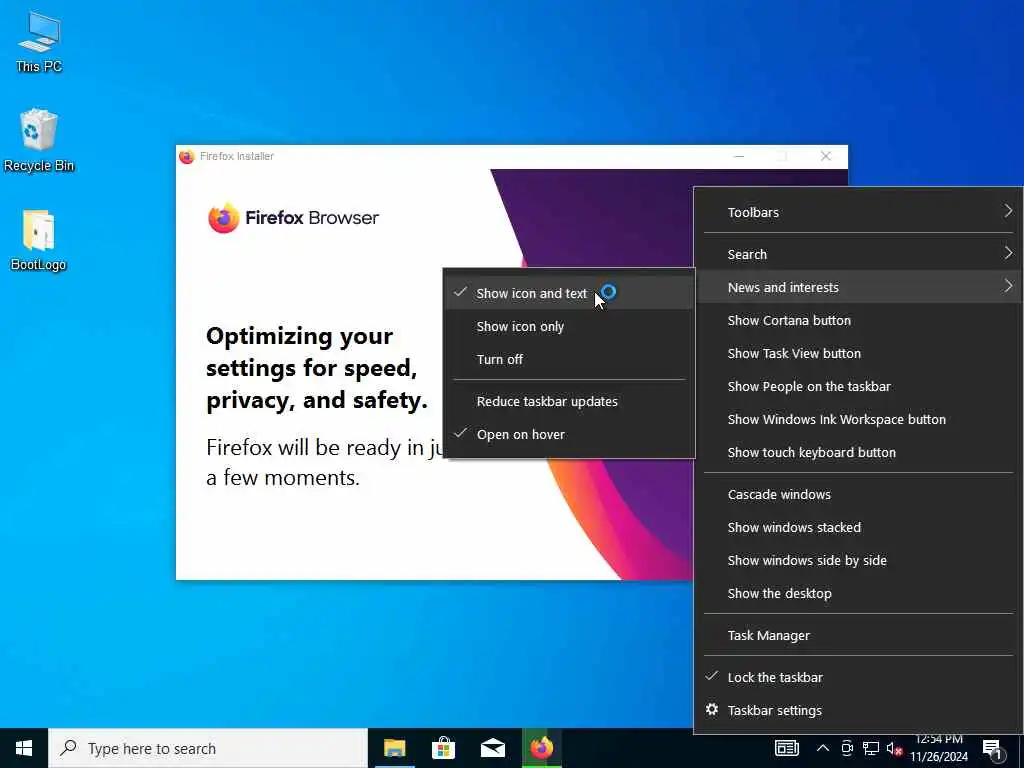The width and height of the screenshot is (1024, 768).
Task: Expand the News and interests submenu arrow
Action: click(x=1008, y=286)
